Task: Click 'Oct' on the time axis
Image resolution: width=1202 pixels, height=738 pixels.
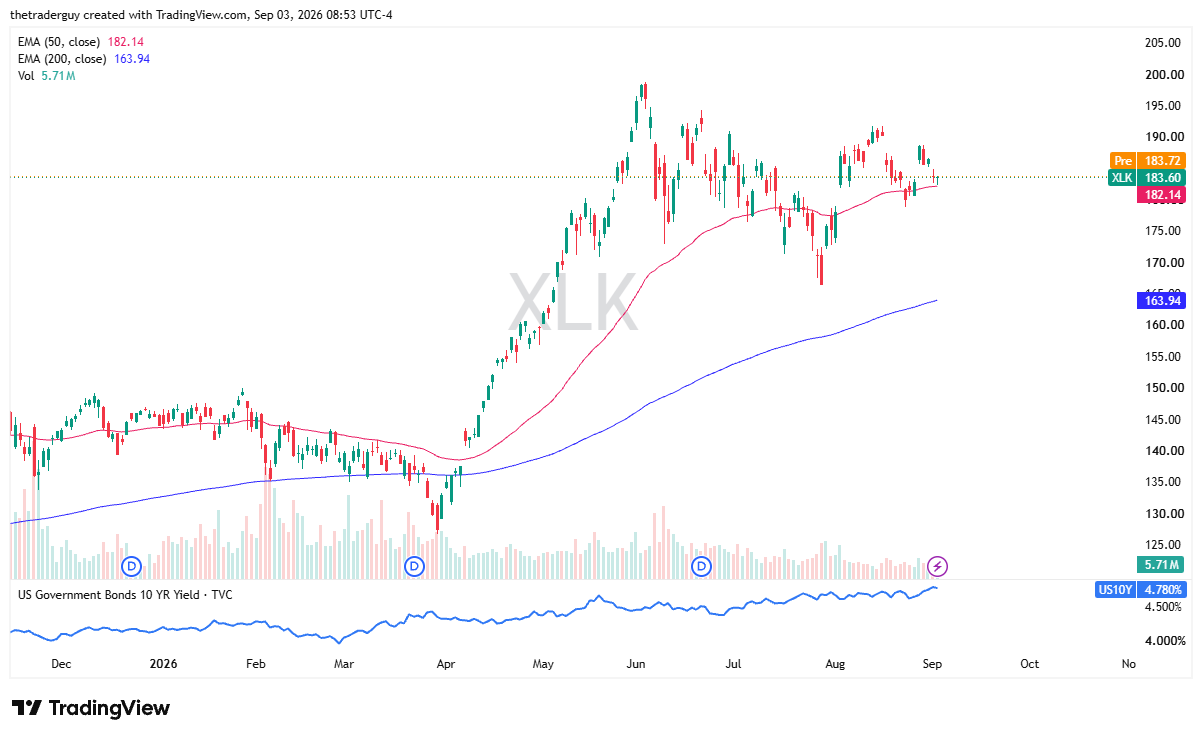Action: (x=1030, y=664)
